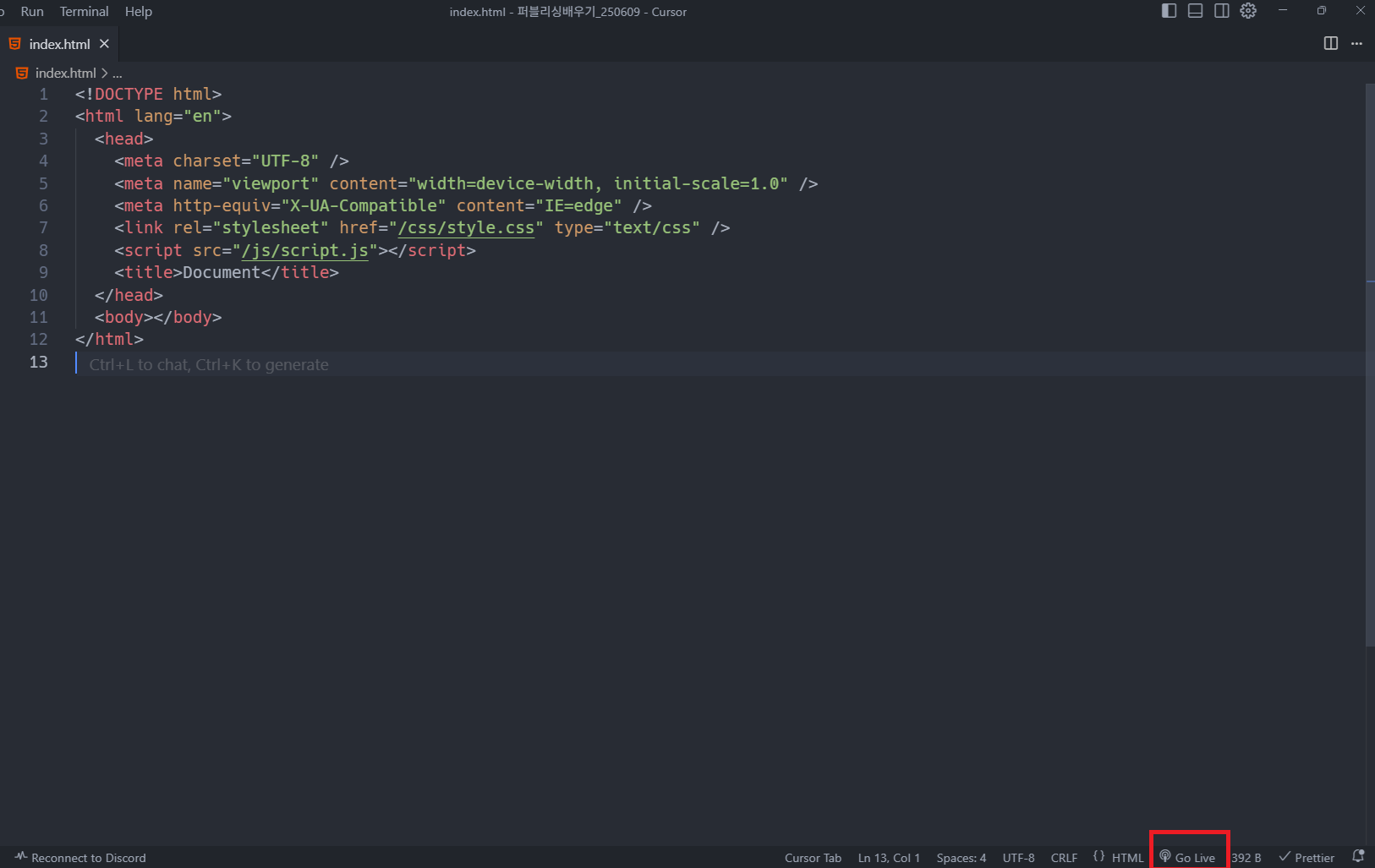Viewport: 1375px width, 868px height.
Task: Expand the breadcrumb ellipsis symbol
Action: tap(118, 74)
